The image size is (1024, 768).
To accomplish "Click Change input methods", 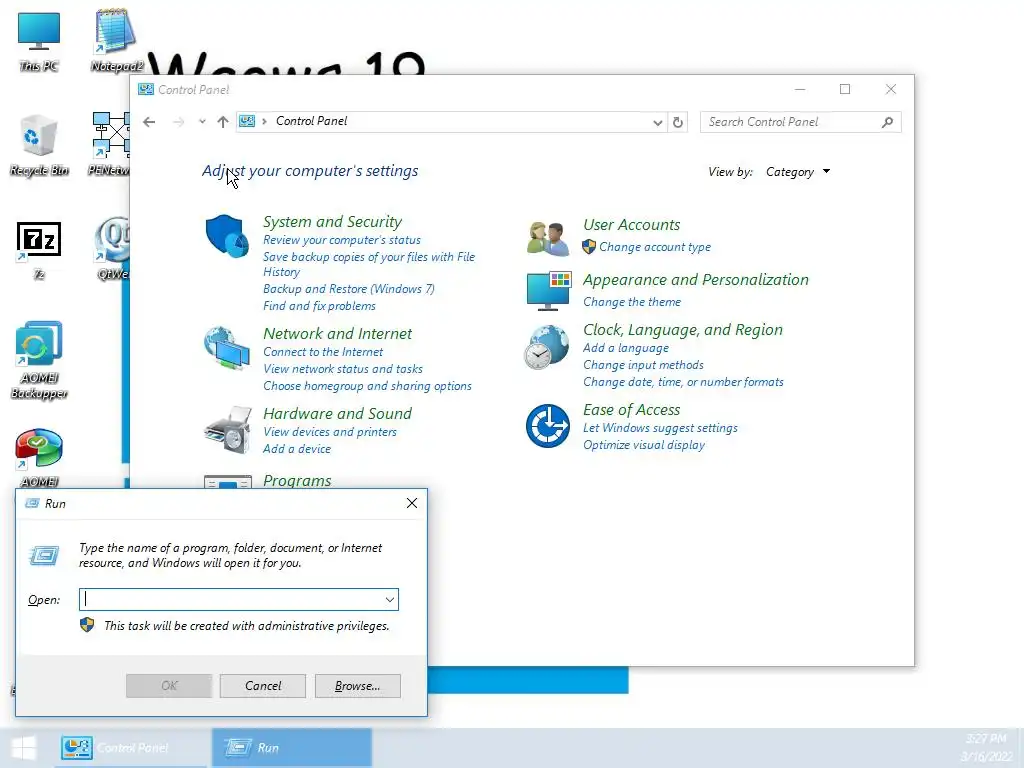I will tap(643, 365).
